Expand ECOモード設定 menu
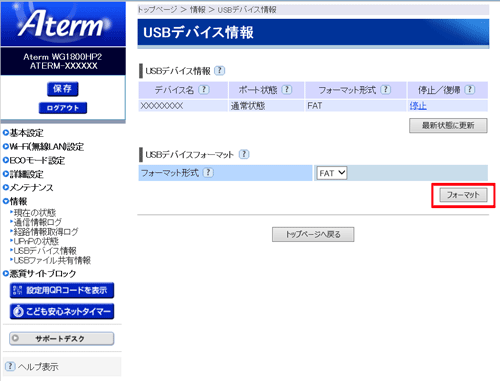The height and width of the screenshot is (381, 500). click(x=34, y=160)
